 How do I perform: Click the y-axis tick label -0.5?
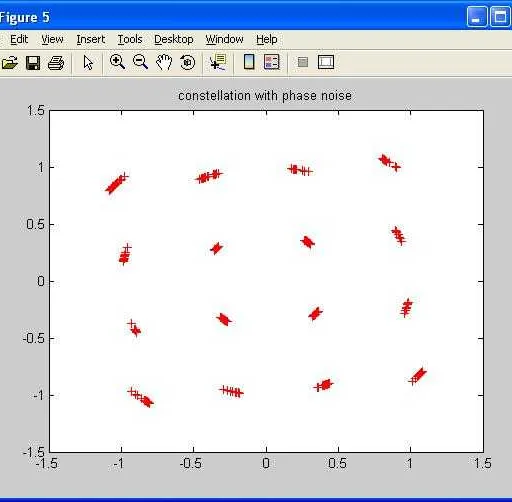[x=34, y=338]
